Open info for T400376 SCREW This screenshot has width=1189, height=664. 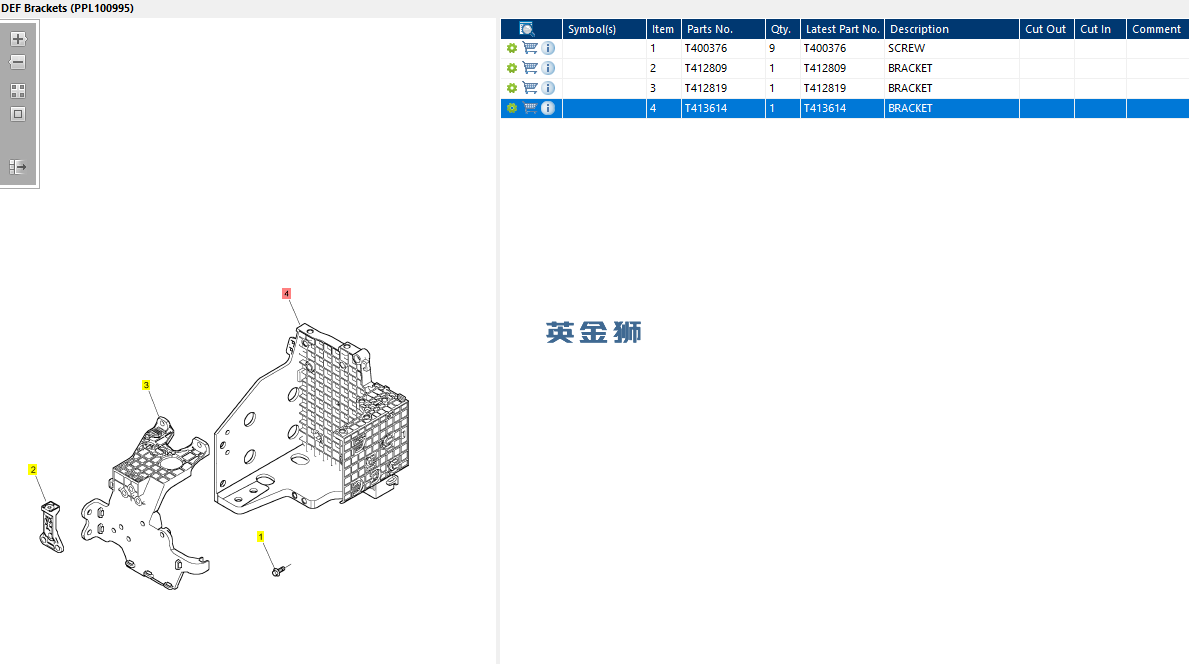pos(548,48)
